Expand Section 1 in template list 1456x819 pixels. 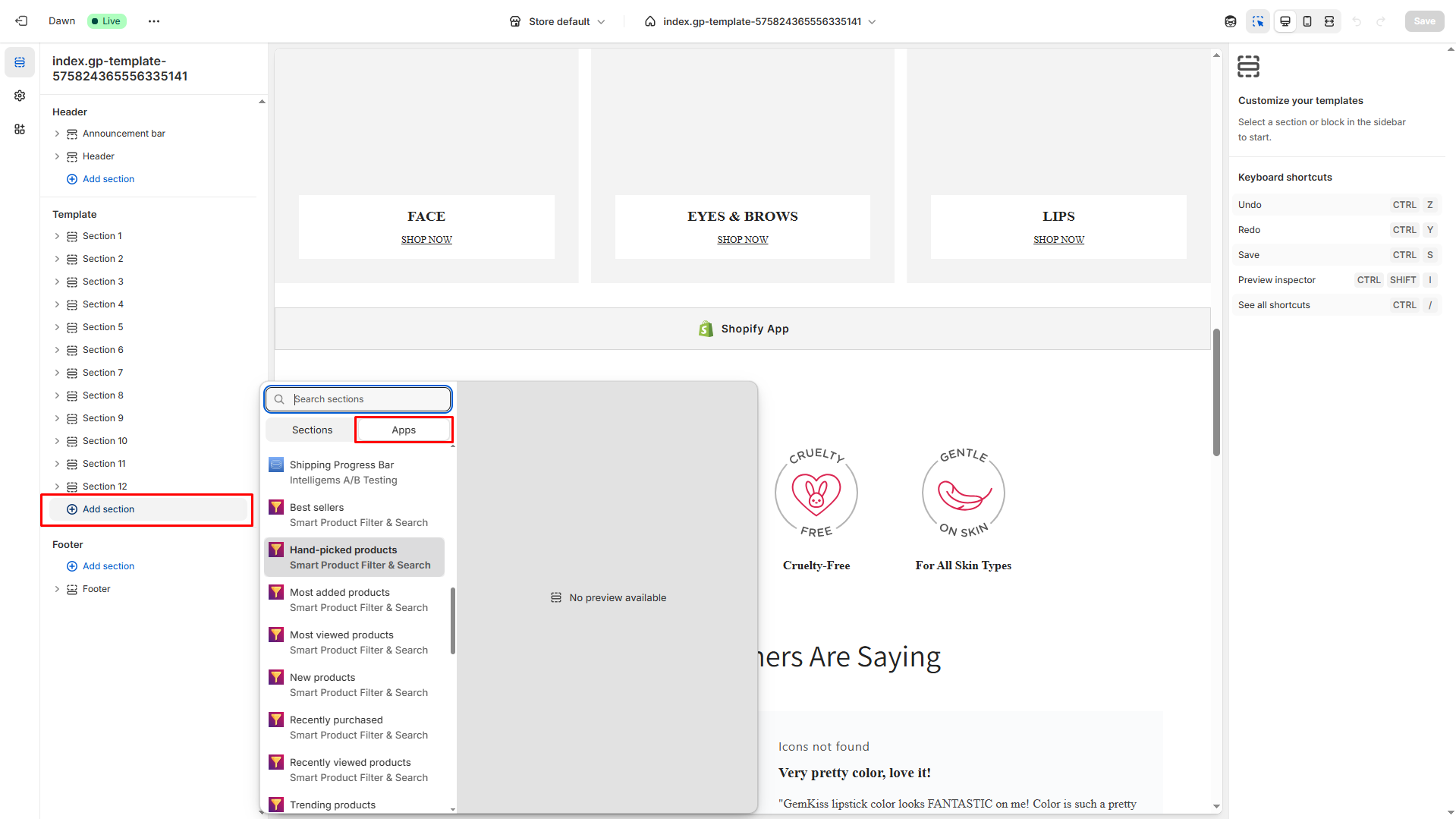tap(57, 236)
